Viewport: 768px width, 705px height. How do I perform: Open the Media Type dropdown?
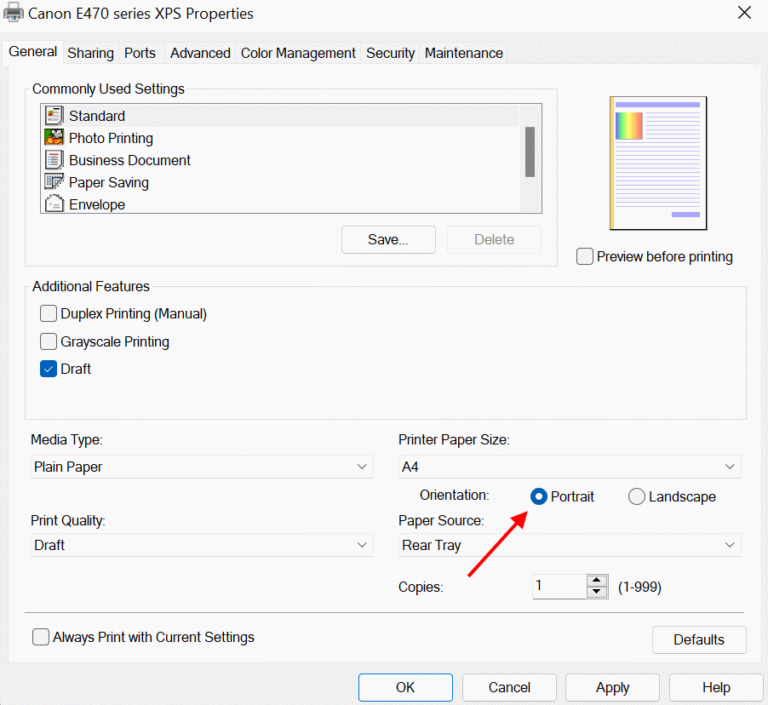pos(201,467)
